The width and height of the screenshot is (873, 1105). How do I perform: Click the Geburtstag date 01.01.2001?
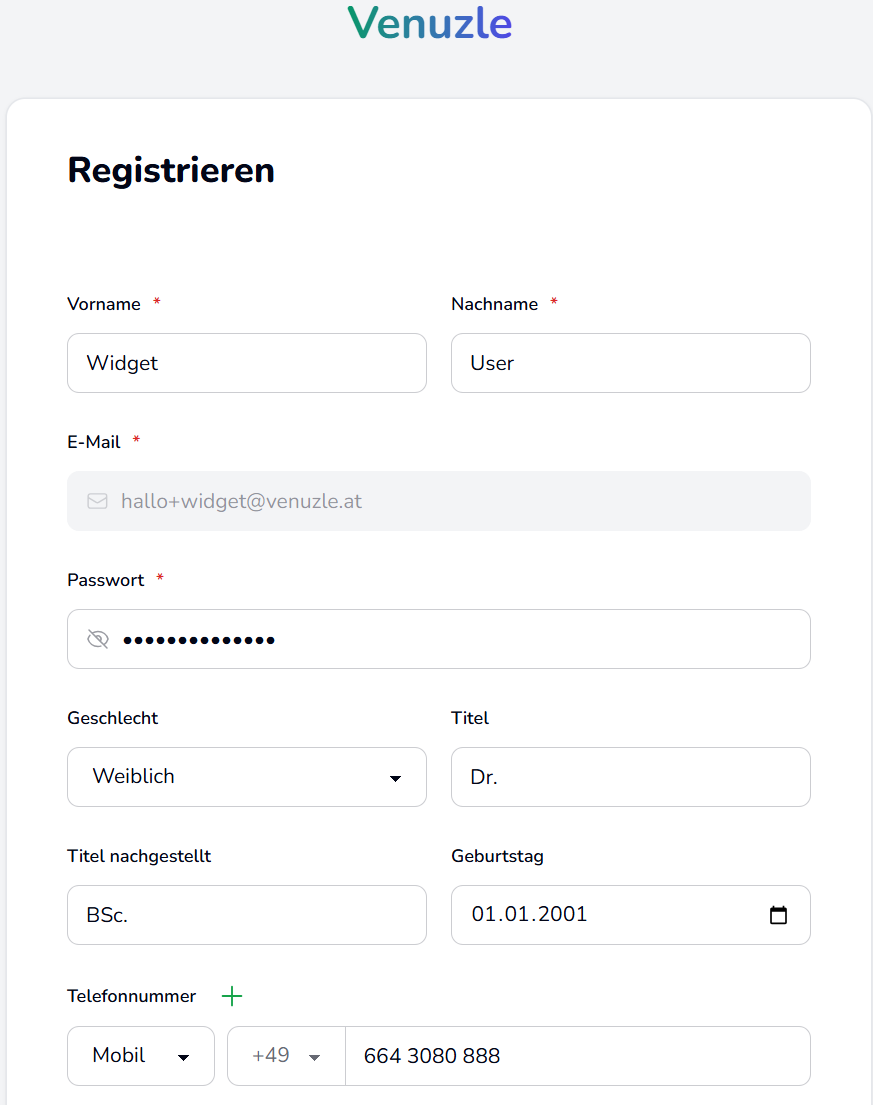click(530, 915)
